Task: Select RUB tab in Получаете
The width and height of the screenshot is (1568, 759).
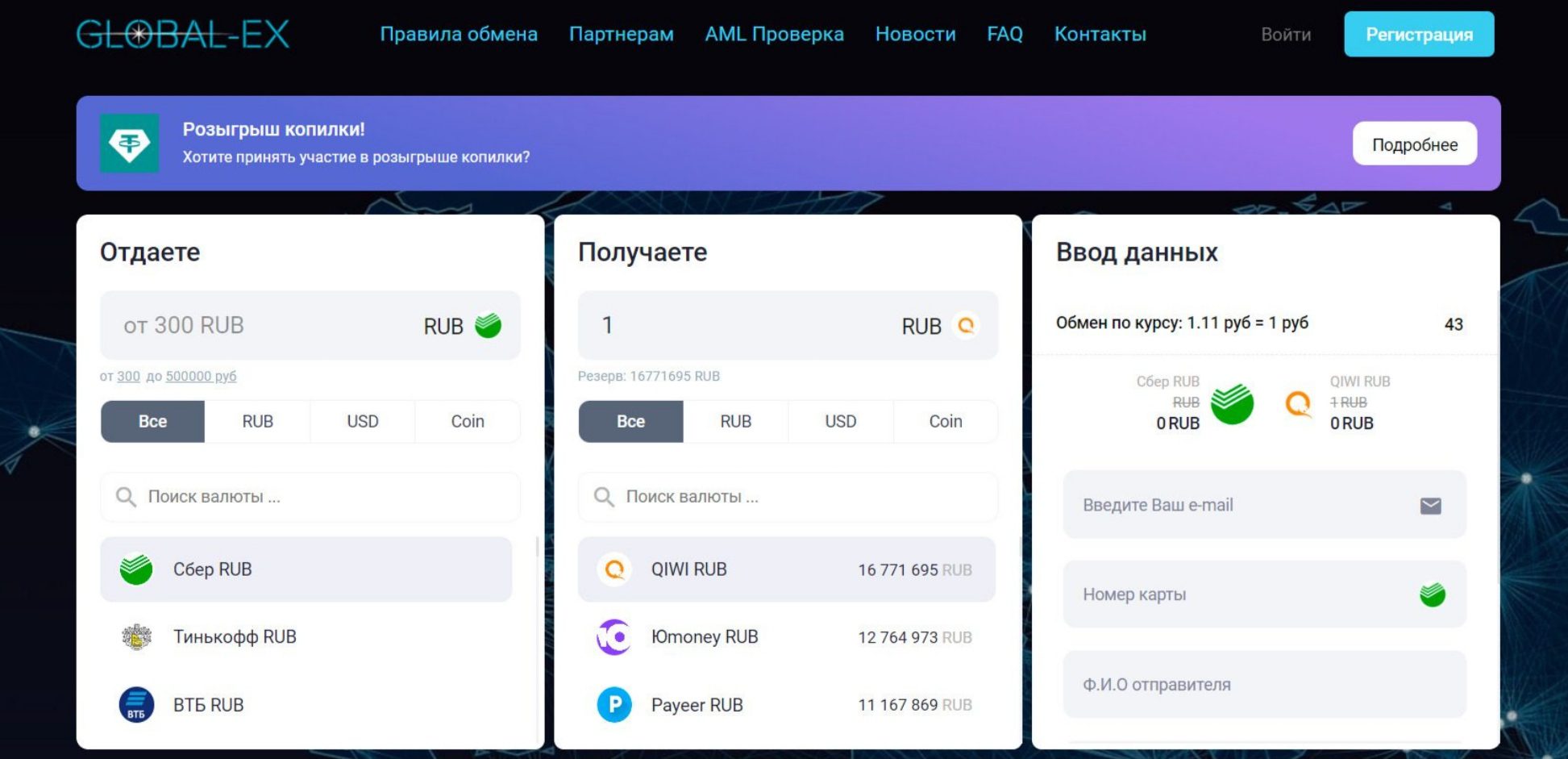Action: [x=735, y=421]
